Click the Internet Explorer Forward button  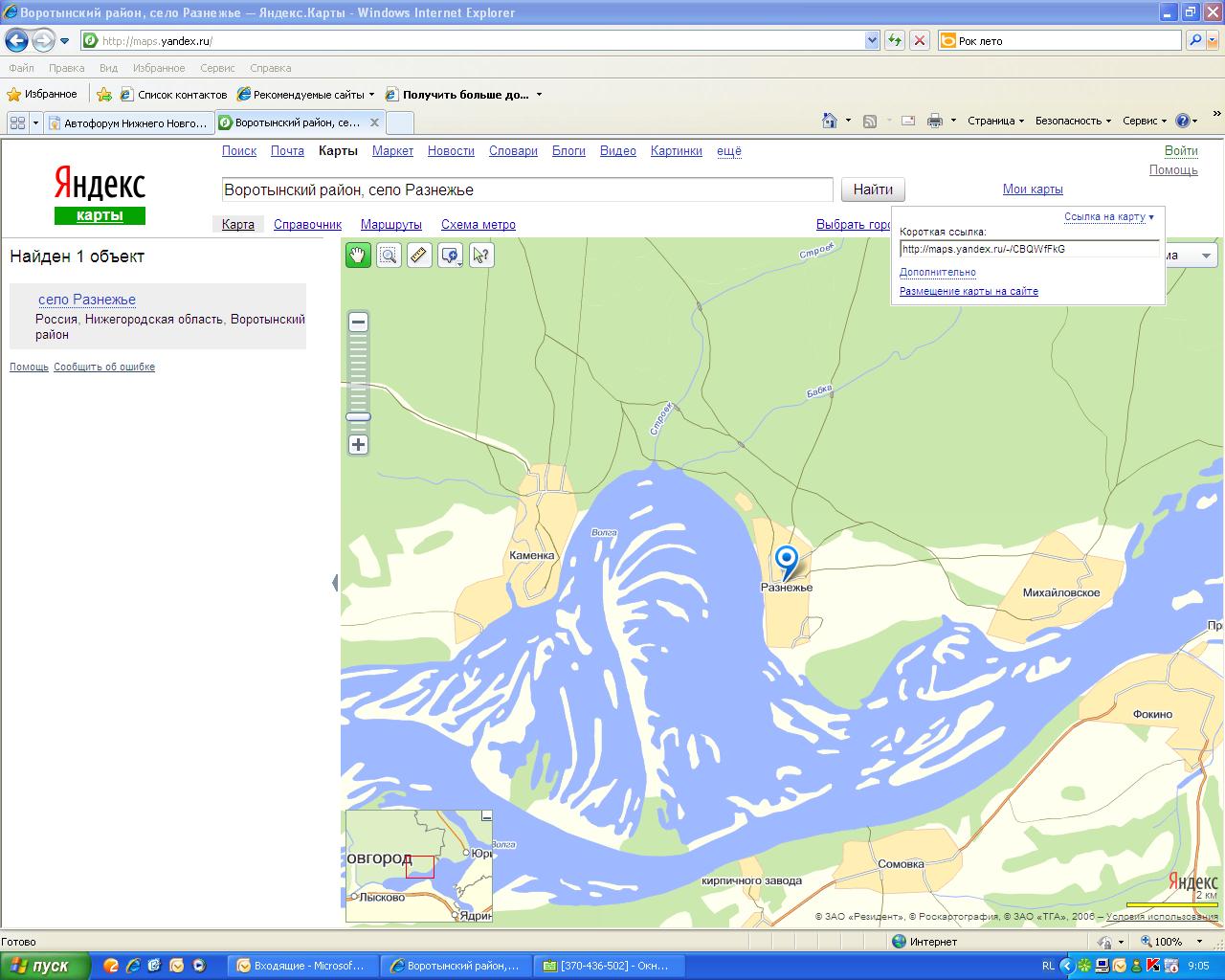click(43, 40)
